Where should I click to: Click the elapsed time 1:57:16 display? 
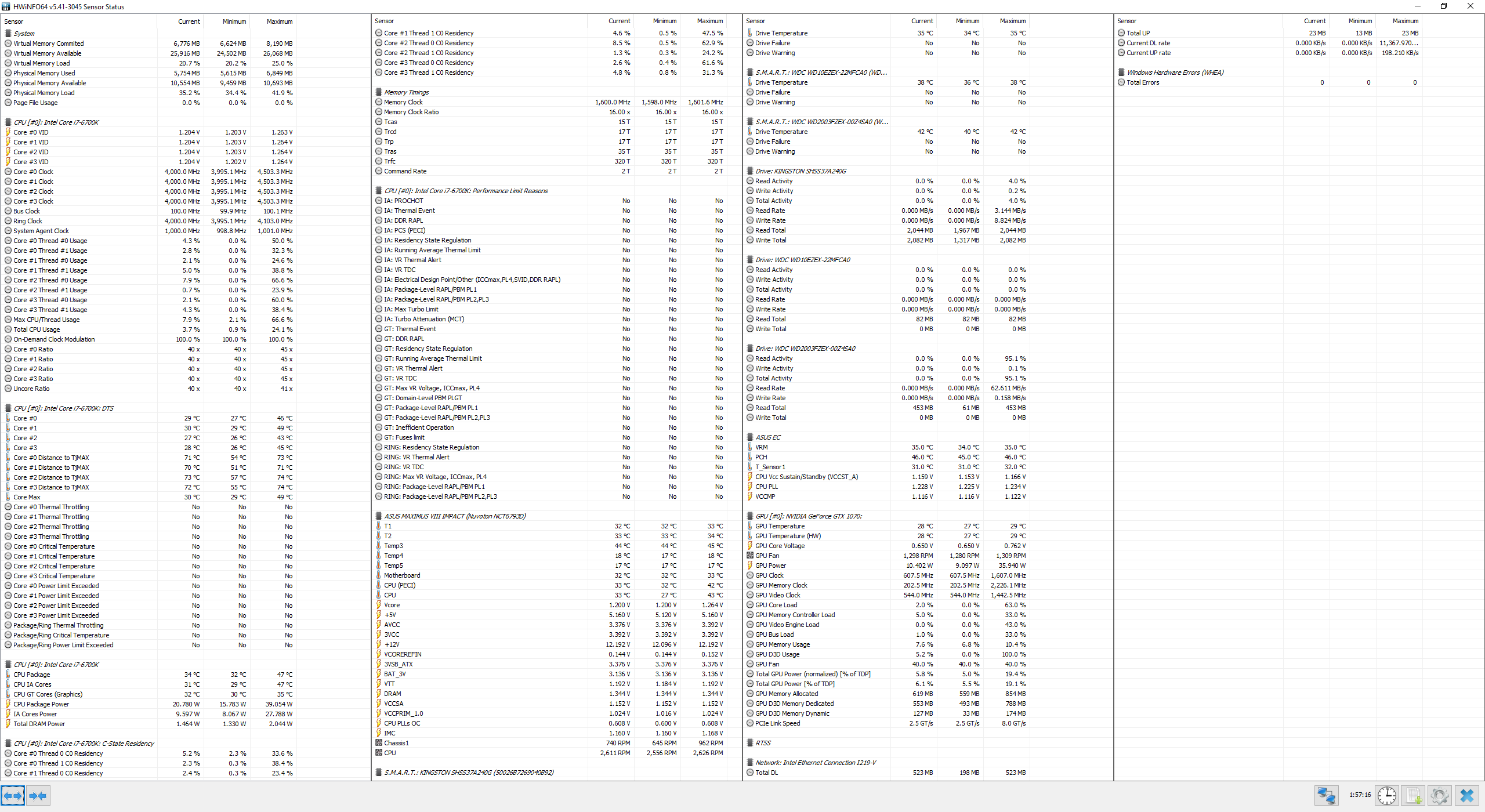click(1359, 795)
